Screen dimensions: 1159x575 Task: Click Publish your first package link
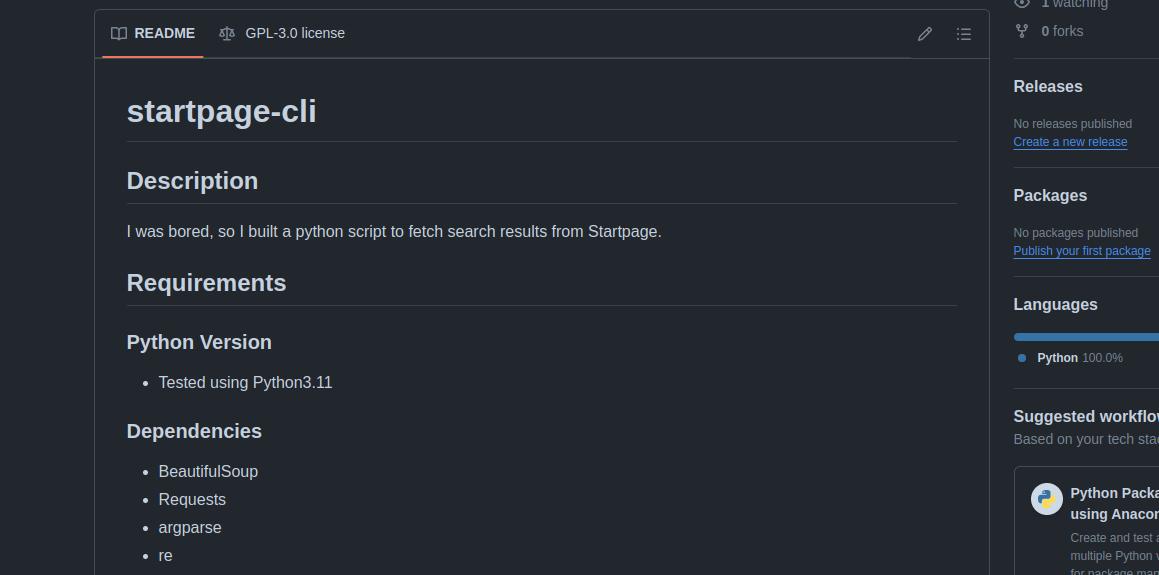pos(1081,251)
